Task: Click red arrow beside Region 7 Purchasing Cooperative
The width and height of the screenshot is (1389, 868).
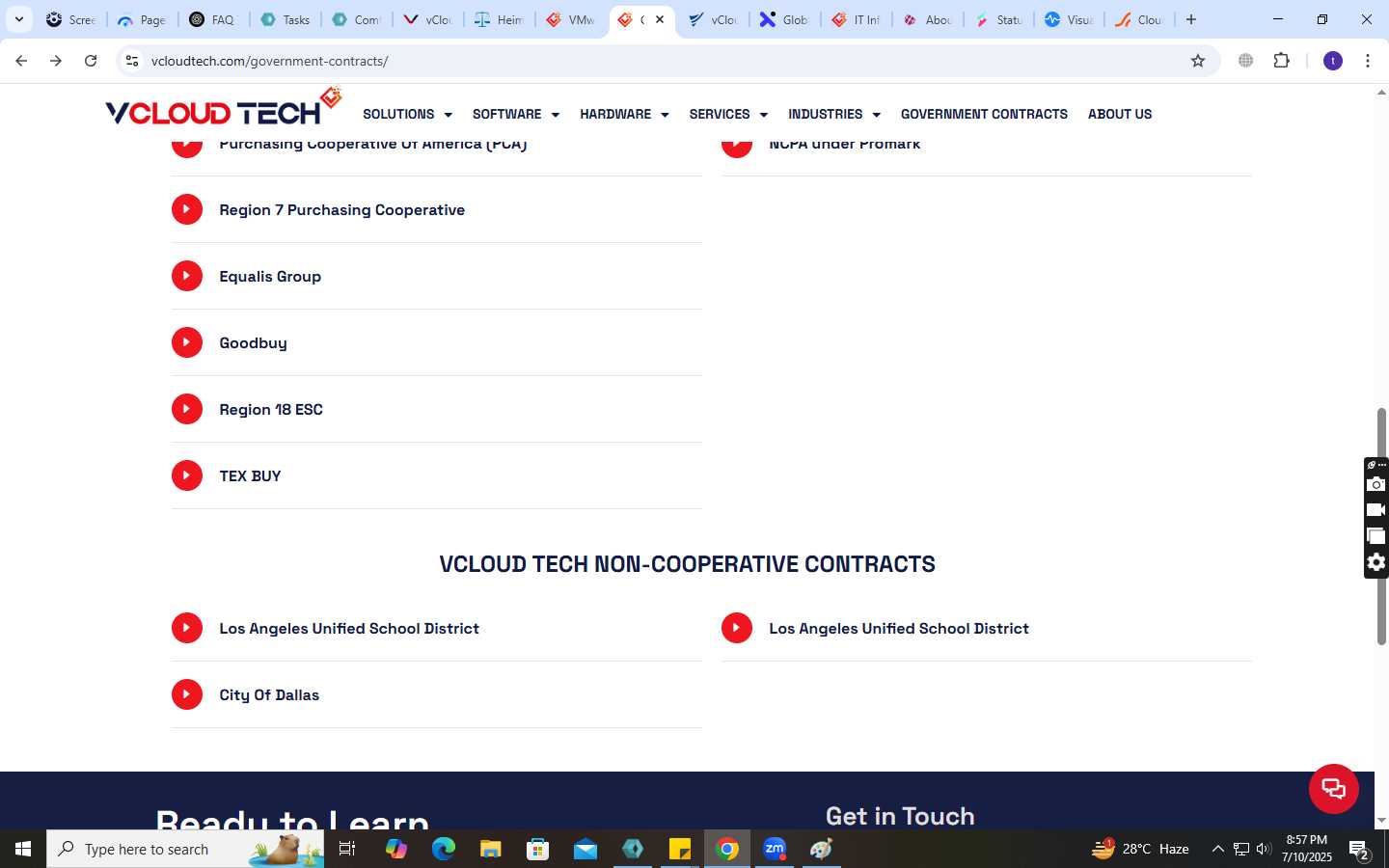Action: pyautogui.click(x=187, y=209)
